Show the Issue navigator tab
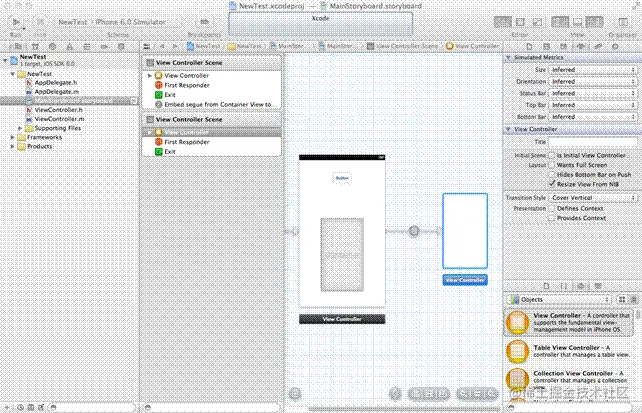 70,47
